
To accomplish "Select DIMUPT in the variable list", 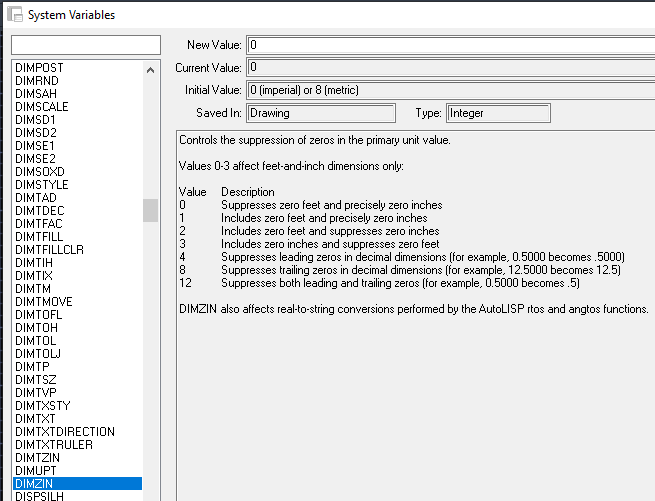I will [77, 470].
